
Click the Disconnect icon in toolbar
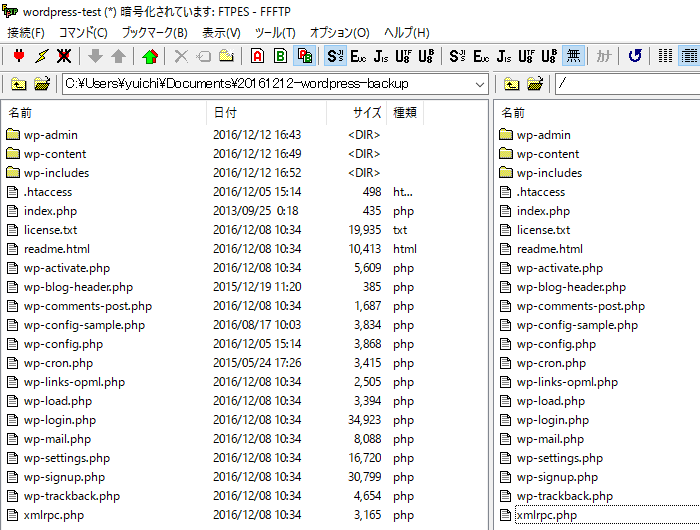65,56
